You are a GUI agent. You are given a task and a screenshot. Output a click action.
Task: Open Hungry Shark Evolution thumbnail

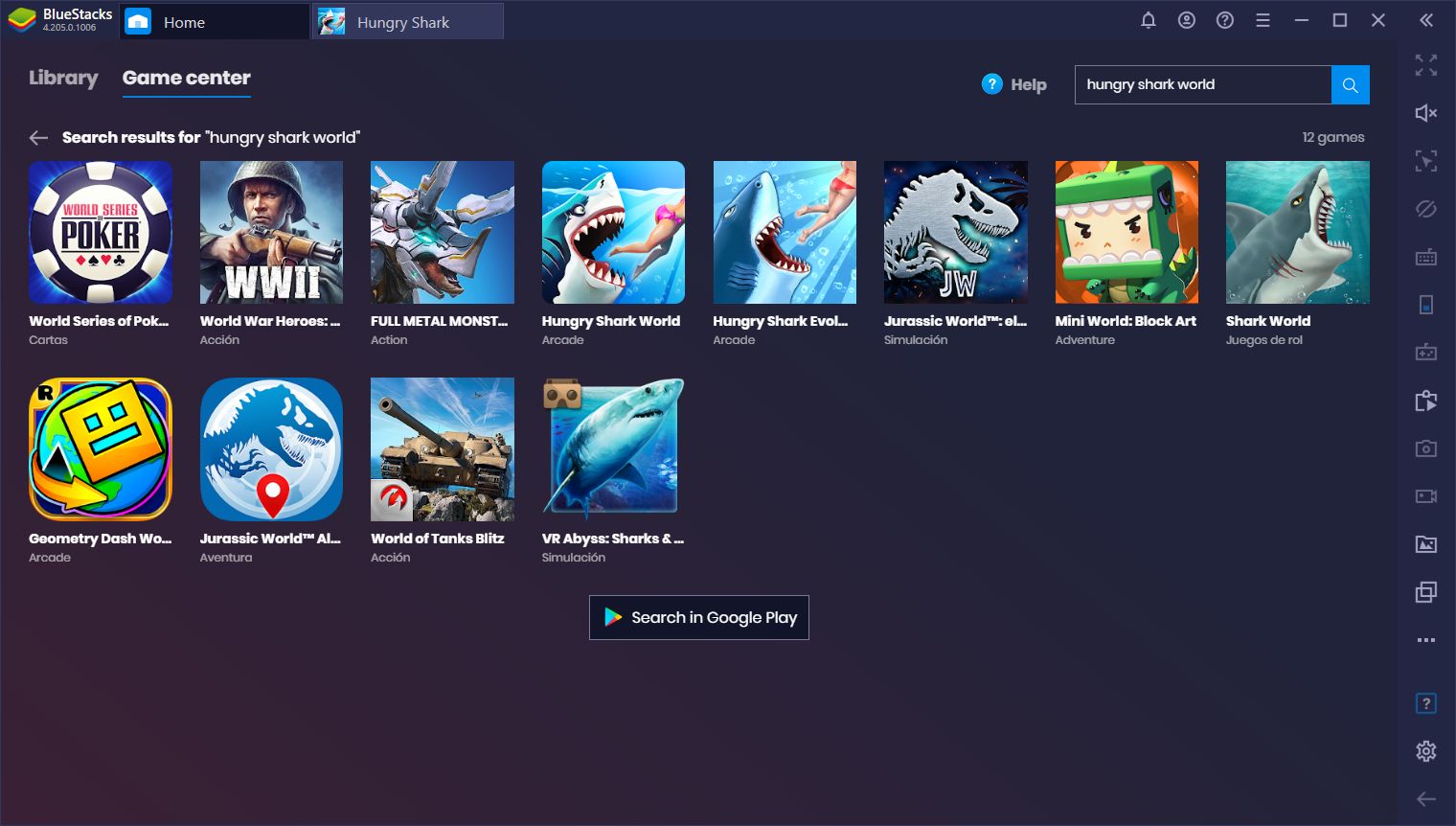[785, 232]
